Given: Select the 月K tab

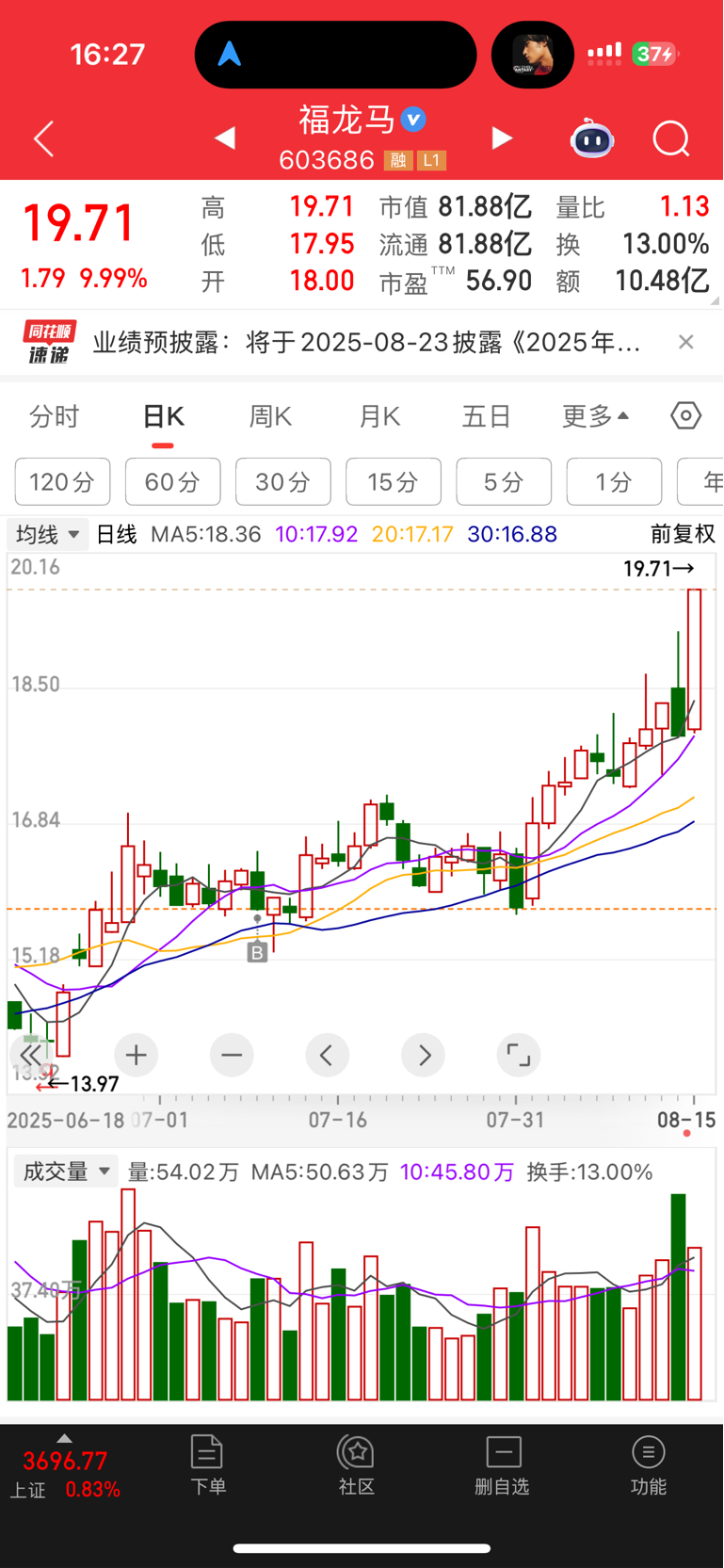Looking at the screenshot, I should pos(379,416).
